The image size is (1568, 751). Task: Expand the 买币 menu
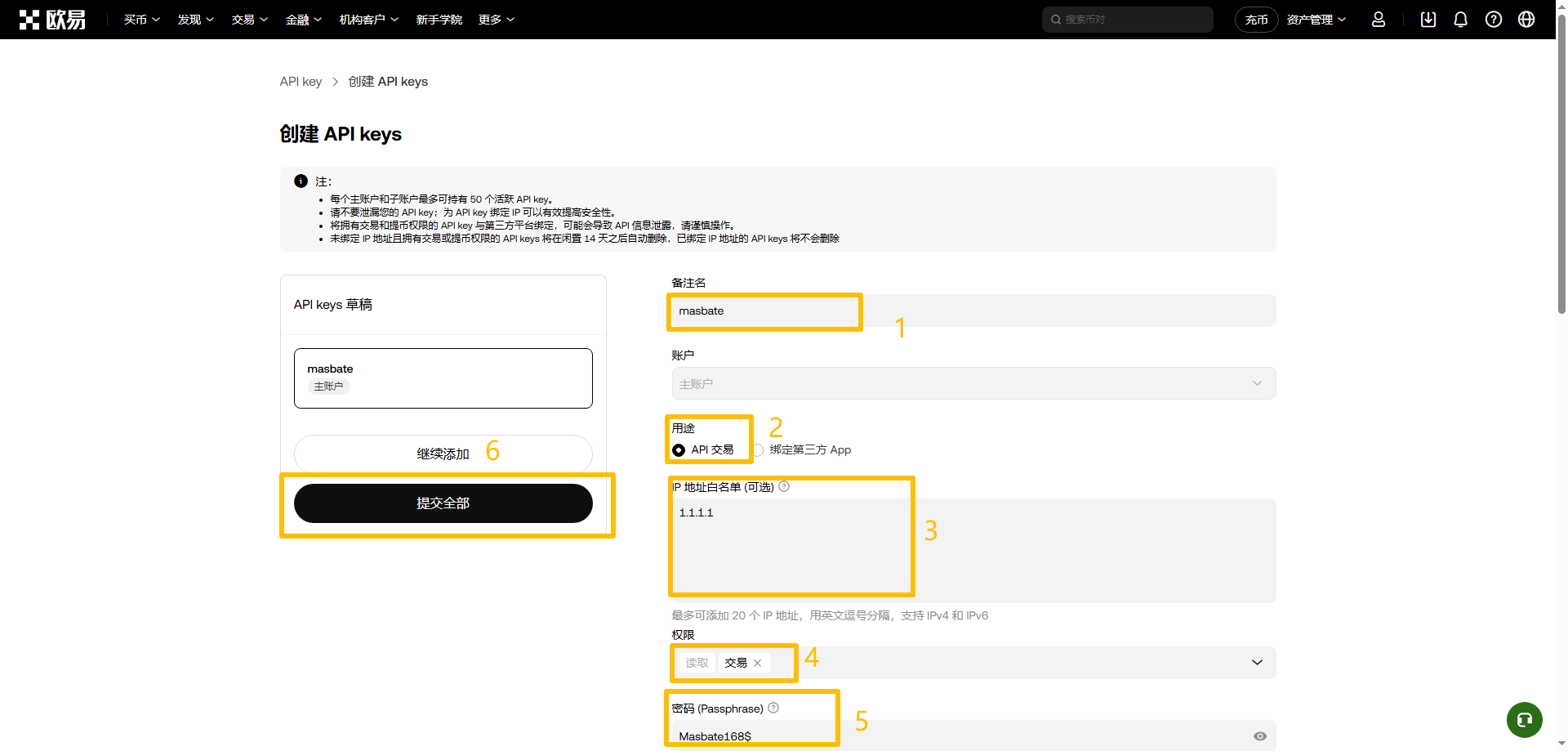tap(142, 20)
